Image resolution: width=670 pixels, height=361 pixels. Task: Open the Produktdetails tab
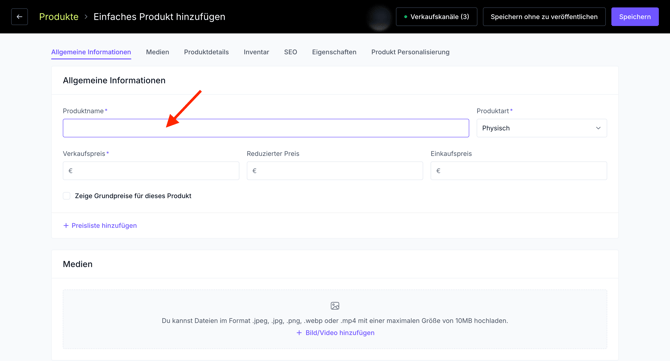(206, 52)
